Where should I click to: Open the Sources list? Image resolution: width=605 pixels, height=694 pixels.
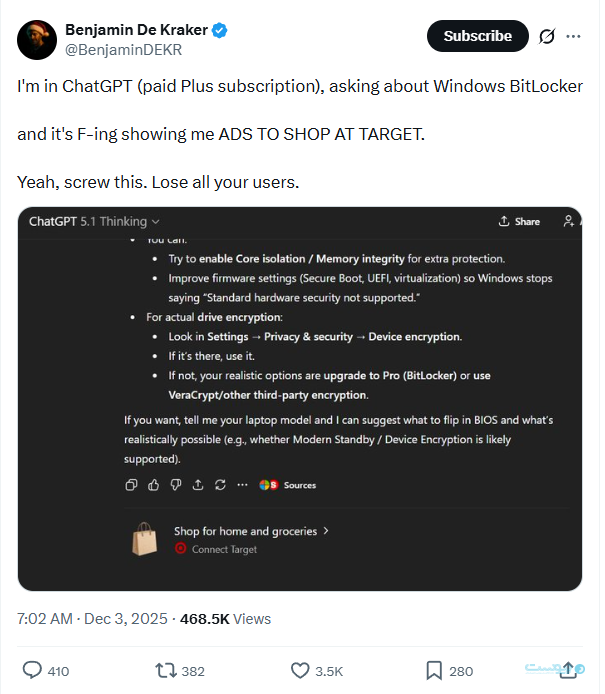[288, 485]
